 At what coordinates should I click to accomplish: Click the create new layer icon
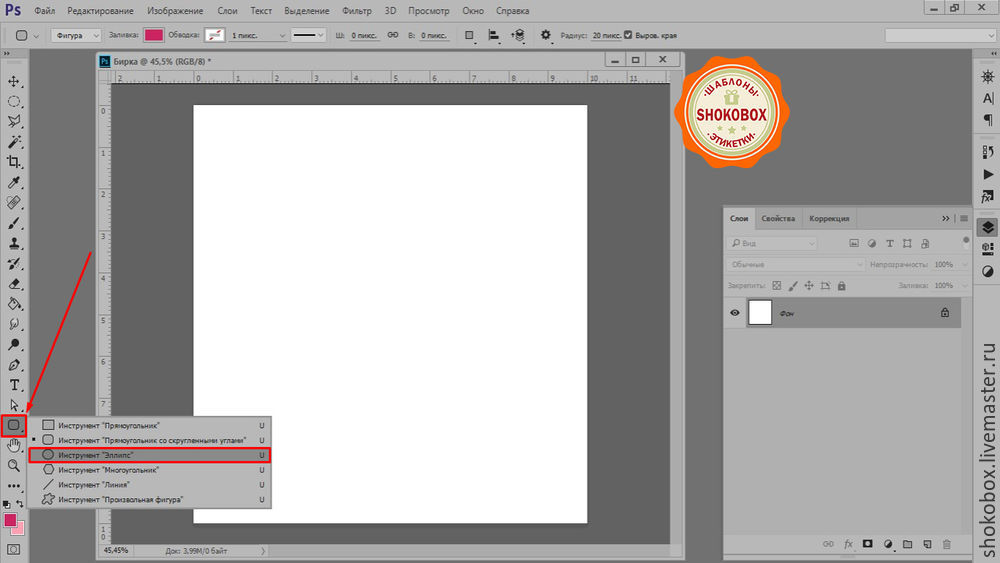(x=927, y=544)
